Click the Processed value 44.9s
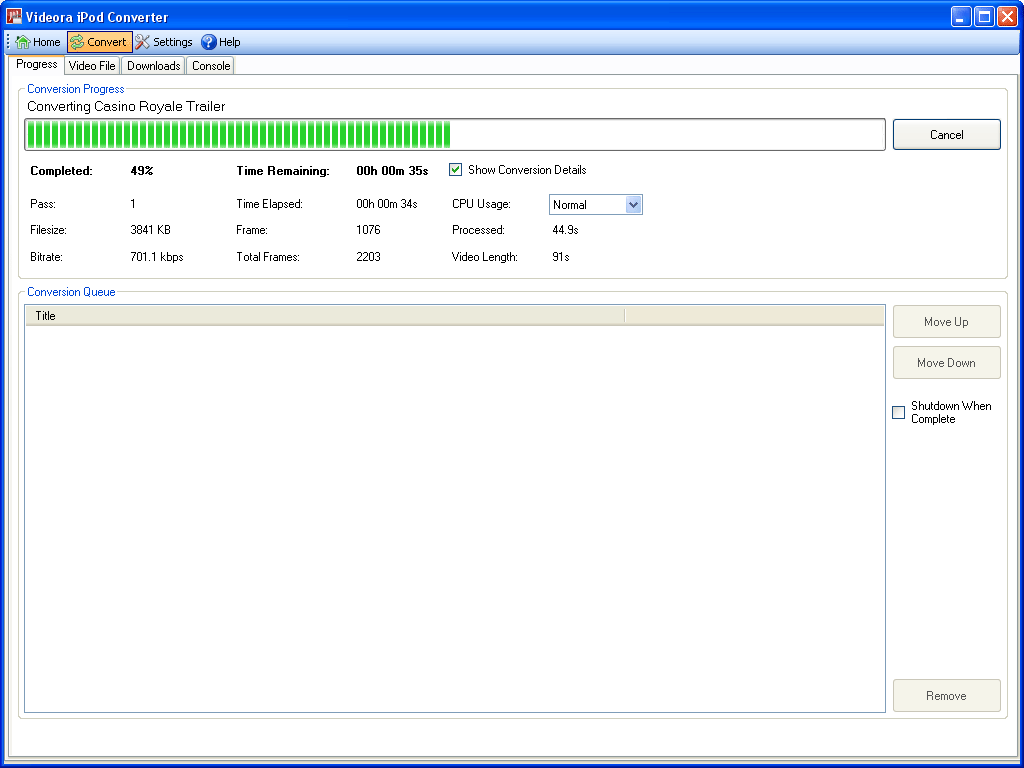This screenshot has height=768, width=1024. [x=566, y=230]
